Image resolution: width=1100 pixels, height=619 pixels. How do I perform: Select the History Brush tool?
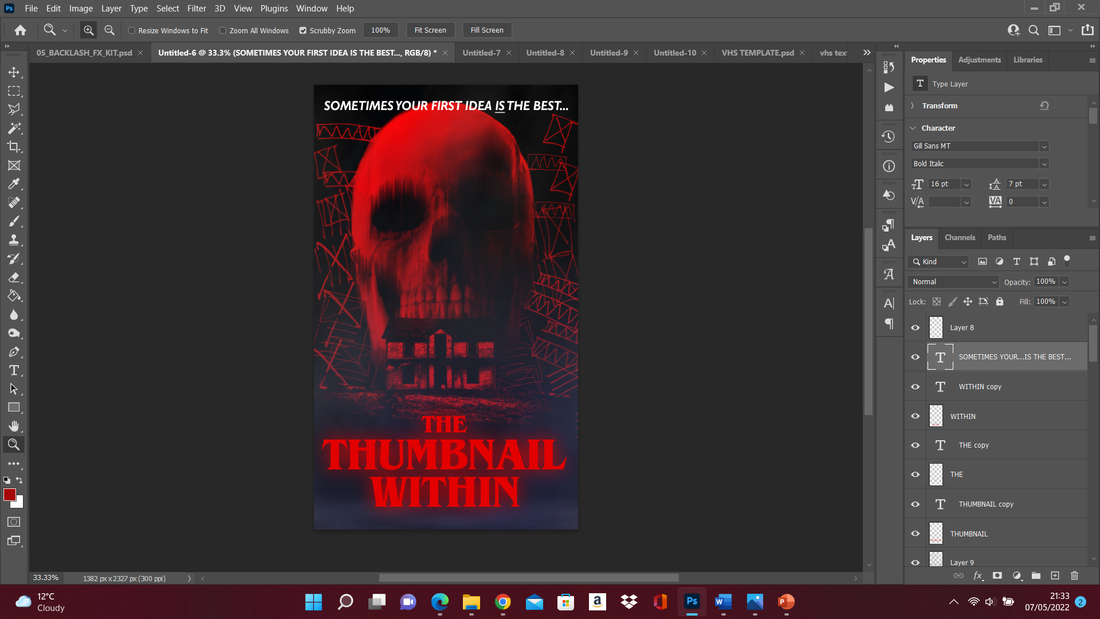point(14,258)
